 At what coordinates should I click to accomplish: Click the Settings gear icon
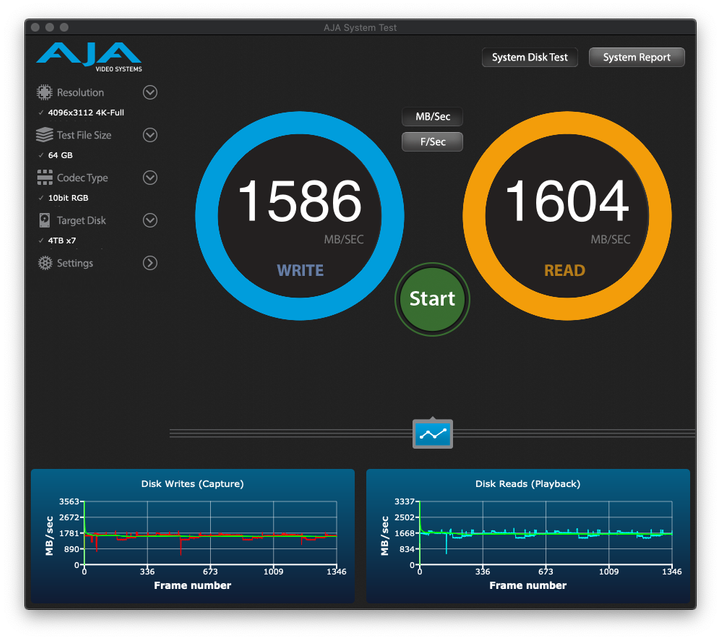44,263
